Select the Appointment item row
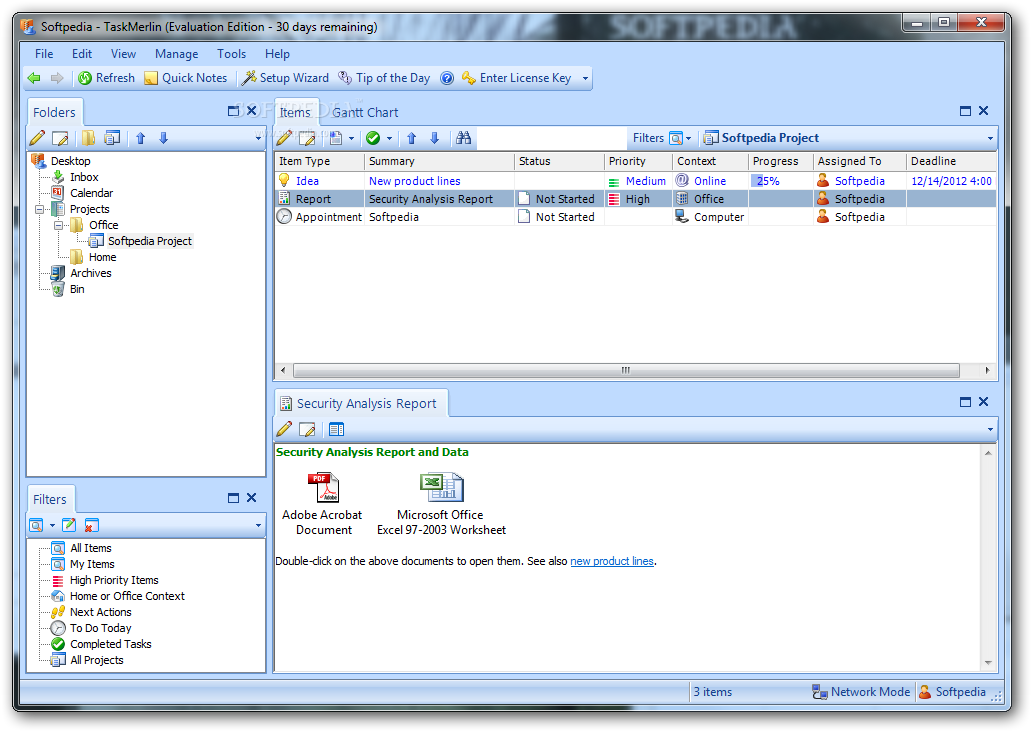Screen dimensions: 1032x732 635,217
